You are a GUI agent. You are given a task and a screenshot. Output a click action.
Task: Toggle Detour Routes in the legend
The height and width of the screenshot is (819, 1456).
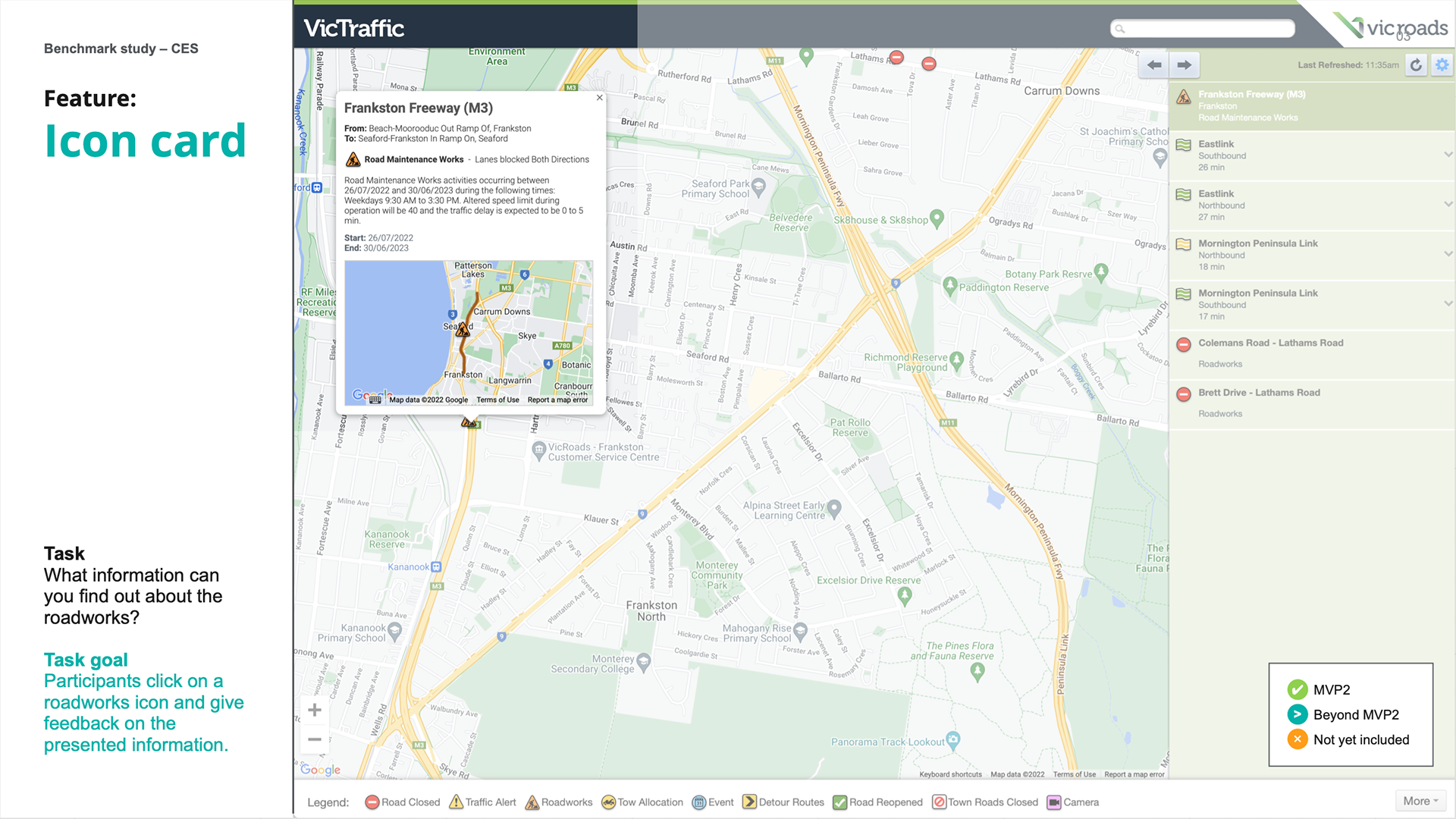(783, 802)
